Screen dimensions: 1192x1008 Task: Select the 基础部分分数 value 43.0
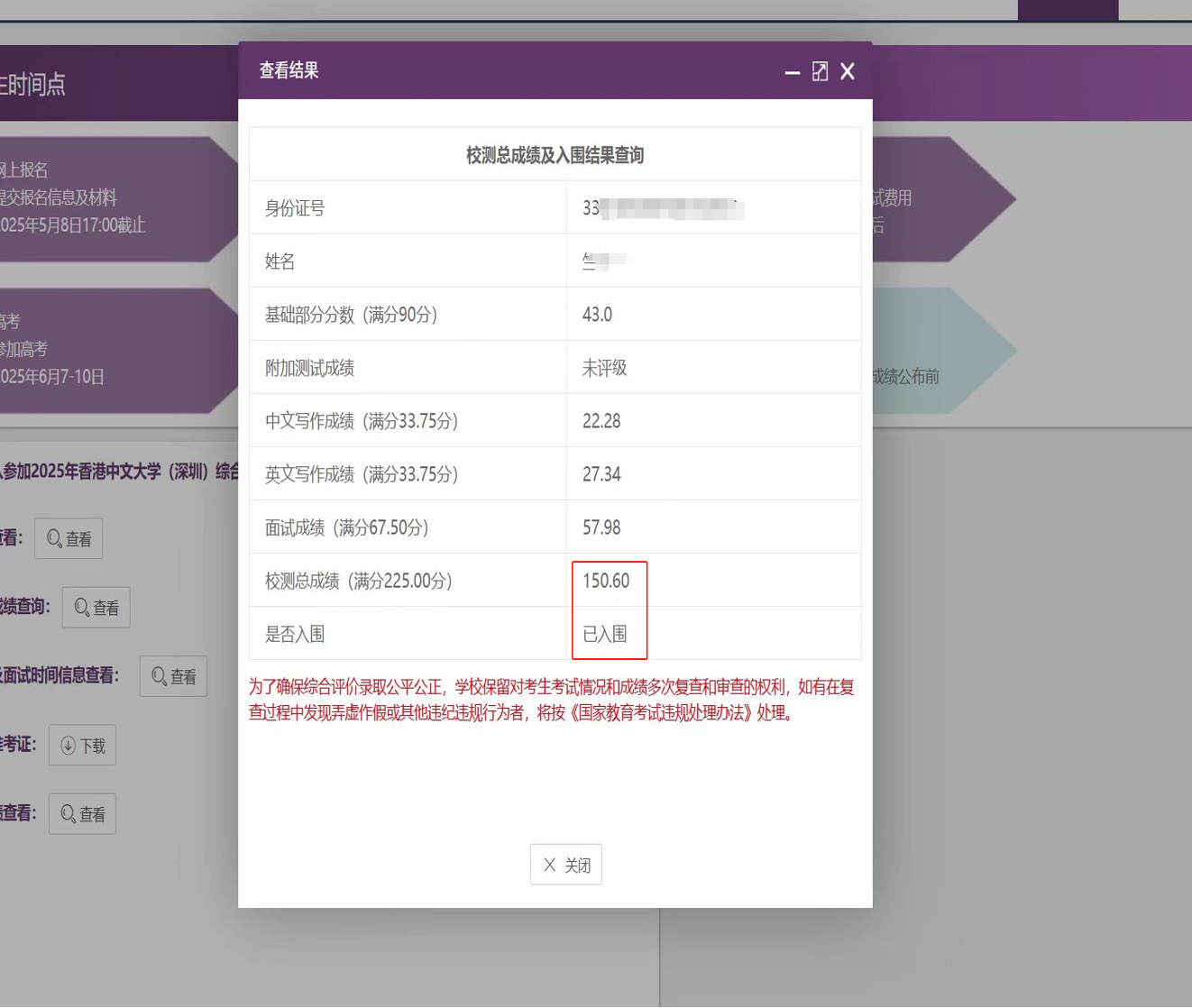point(597,315)
